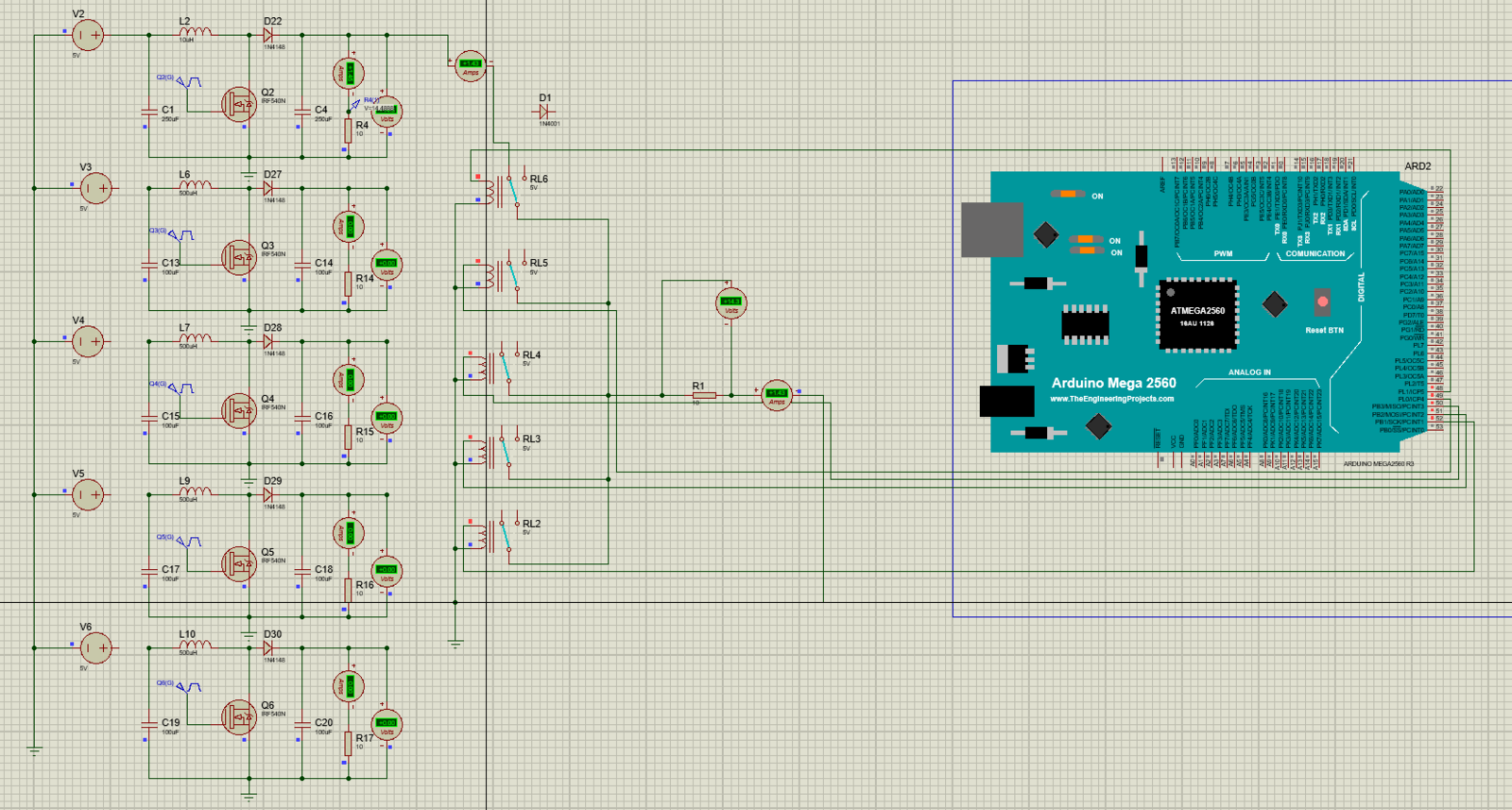
Task: Select the ammeter left of diode D1
Action: point(471,65)
